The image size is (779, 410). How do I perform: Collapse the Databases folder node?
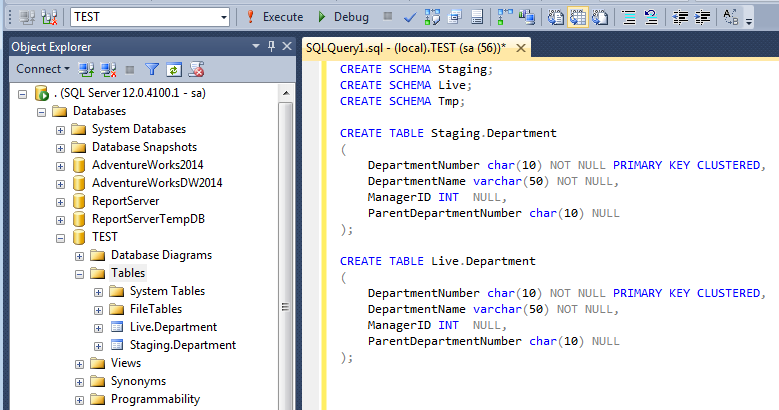[42, 112]
